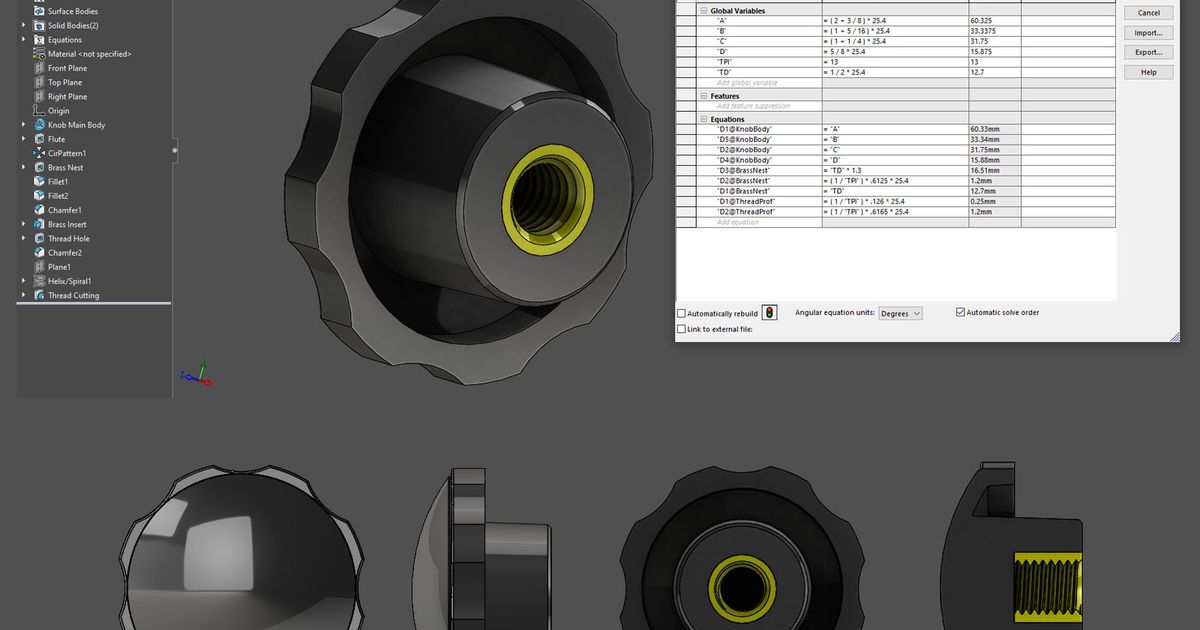
Task: Disable the Automatic solve order checkbox
Action: [959, 312]
